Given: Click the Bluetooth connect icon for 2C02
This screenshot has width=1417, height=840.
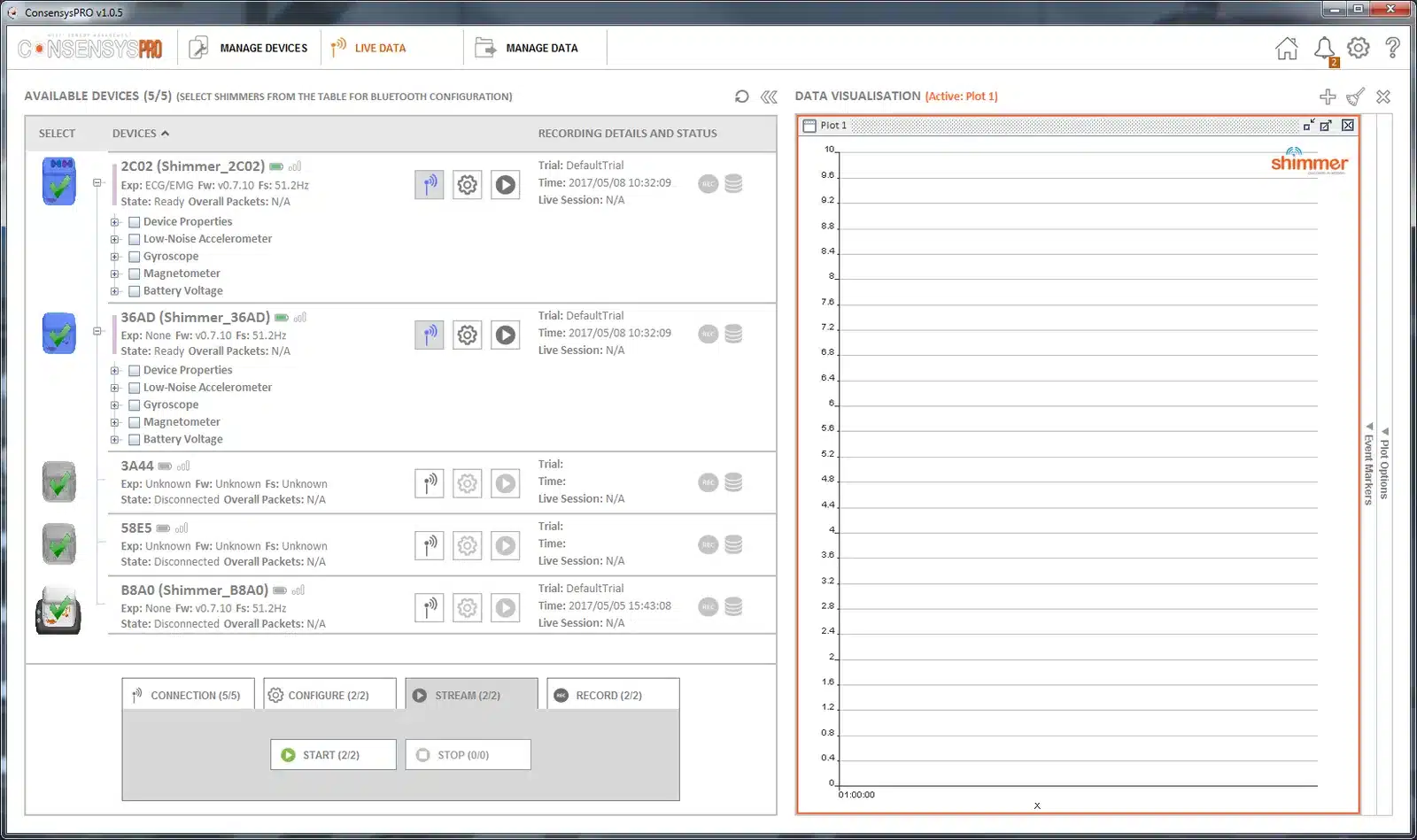Looking at the screenshot, I should (x=430, y=185).
